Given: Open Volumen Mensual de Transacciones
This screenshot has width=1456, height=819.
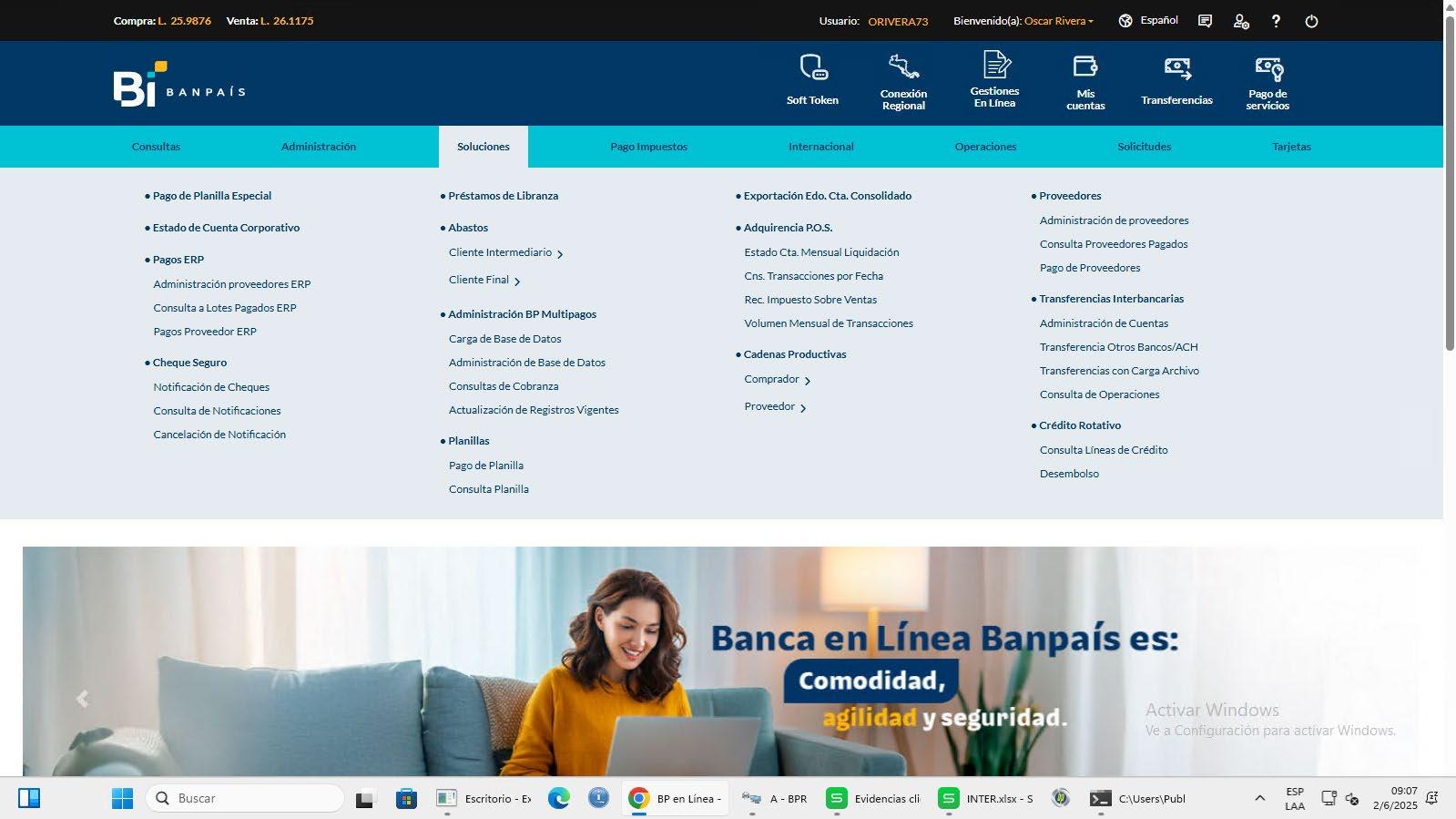Looking at the screenshot, I should tap(829, 323).
